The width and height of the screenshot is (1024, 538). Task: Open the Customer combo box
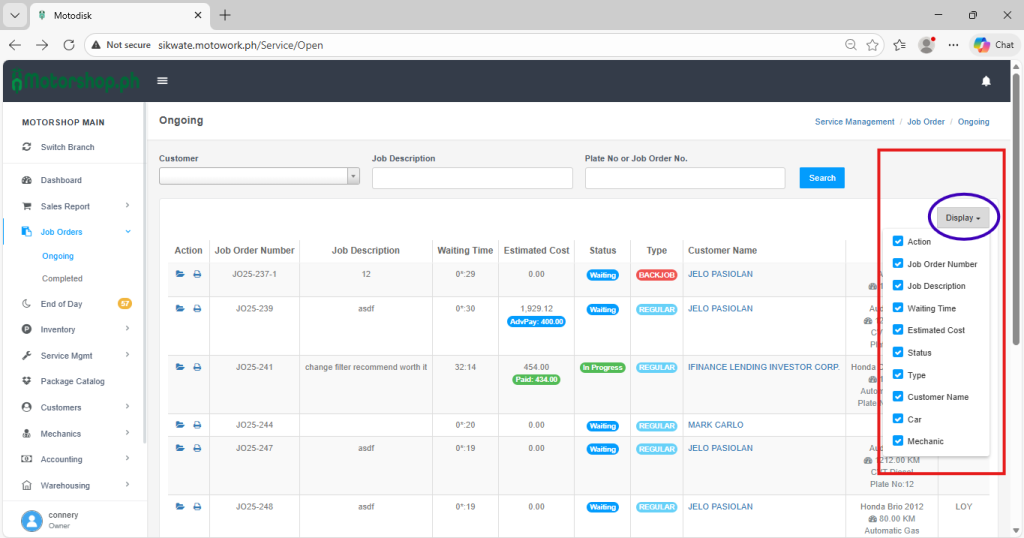coord(259,177)
